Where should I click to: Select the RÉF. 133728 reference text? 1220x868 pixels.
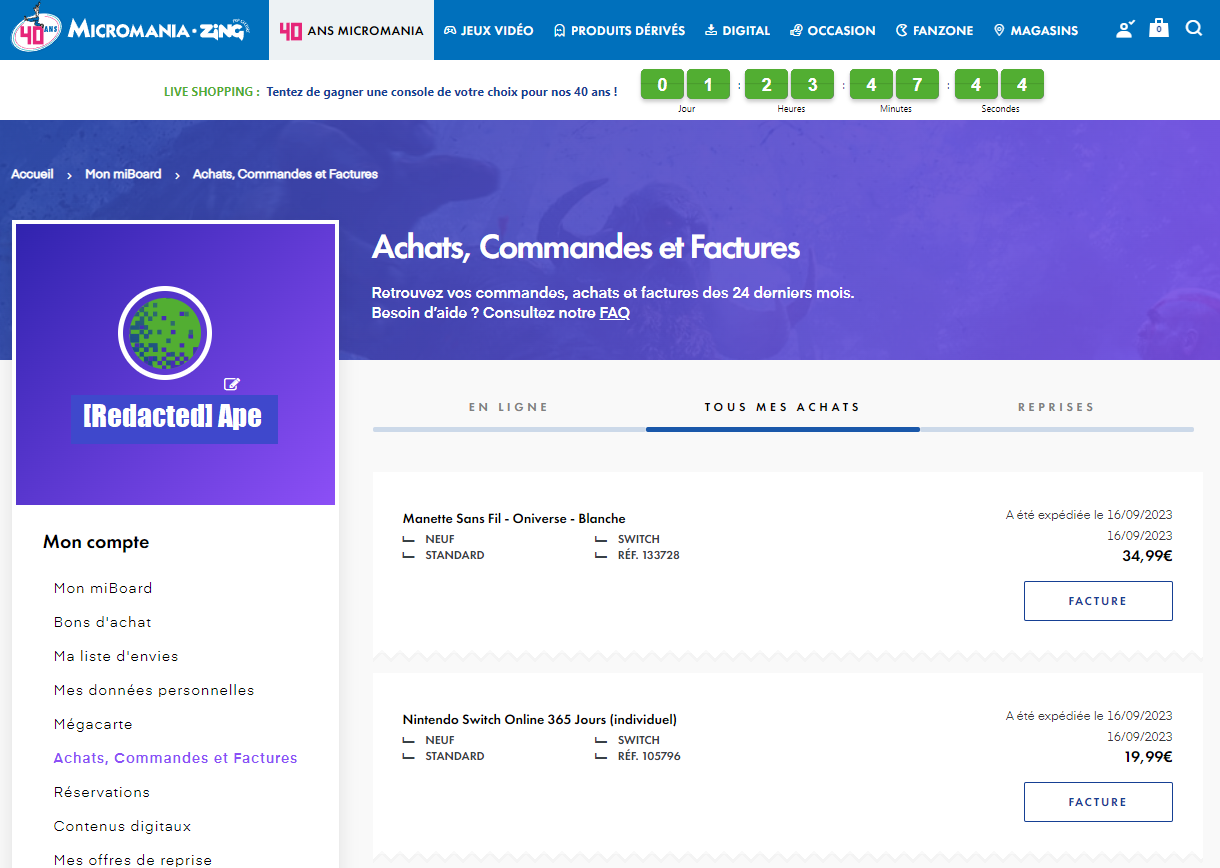coord(649,555)
